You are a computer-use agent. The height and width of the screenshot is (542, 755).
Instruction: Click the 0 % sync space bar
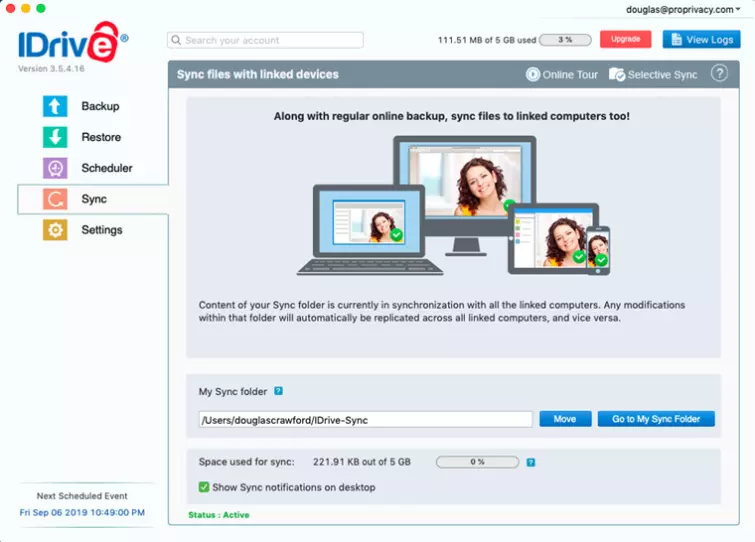click(477, 462)
